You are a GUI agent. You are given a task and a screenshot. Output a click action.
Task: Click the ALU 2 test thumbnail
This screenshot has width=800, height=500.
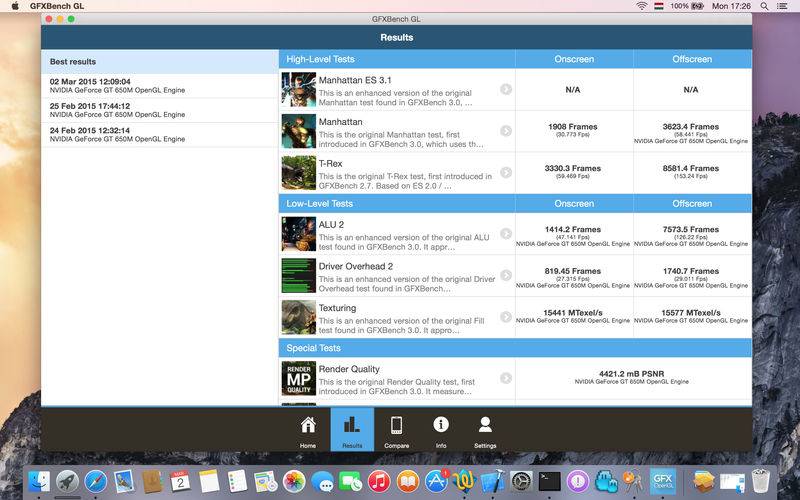(x=298, y=234)
